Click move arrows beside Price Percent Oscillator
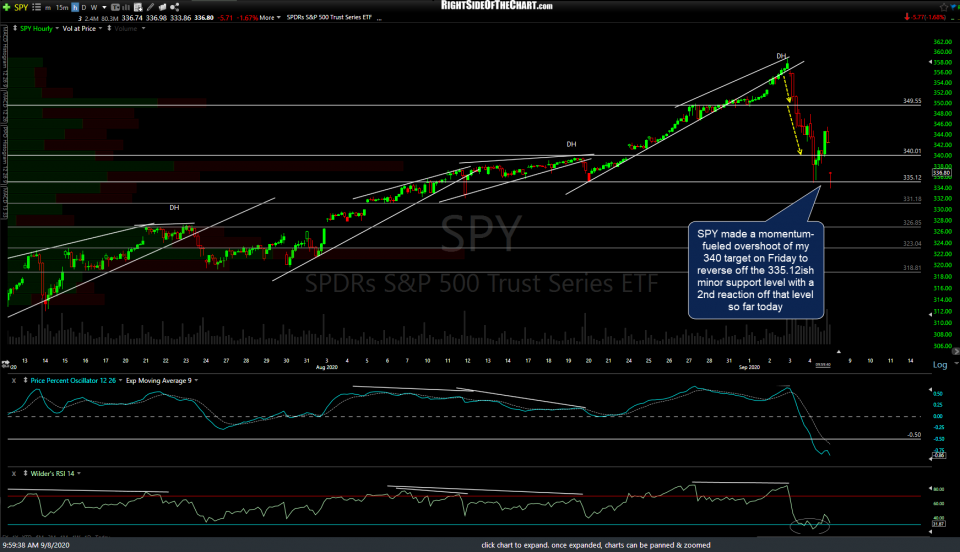Screen dimensions: 960x552 (x=25, y=381)
